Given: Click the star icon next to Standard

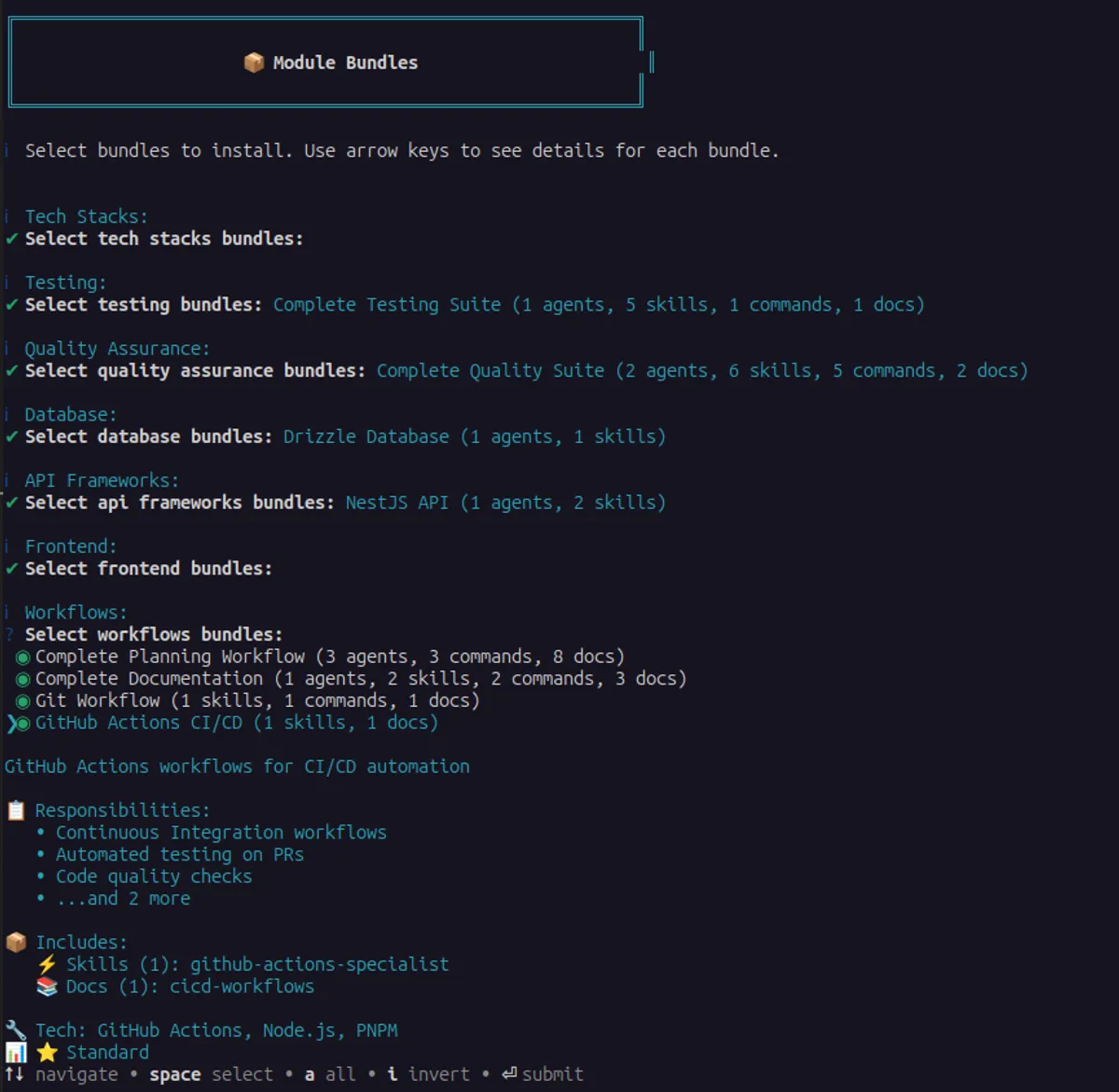Looking at the screenshot, I should pyautogui.click(x=48, y=1052).
